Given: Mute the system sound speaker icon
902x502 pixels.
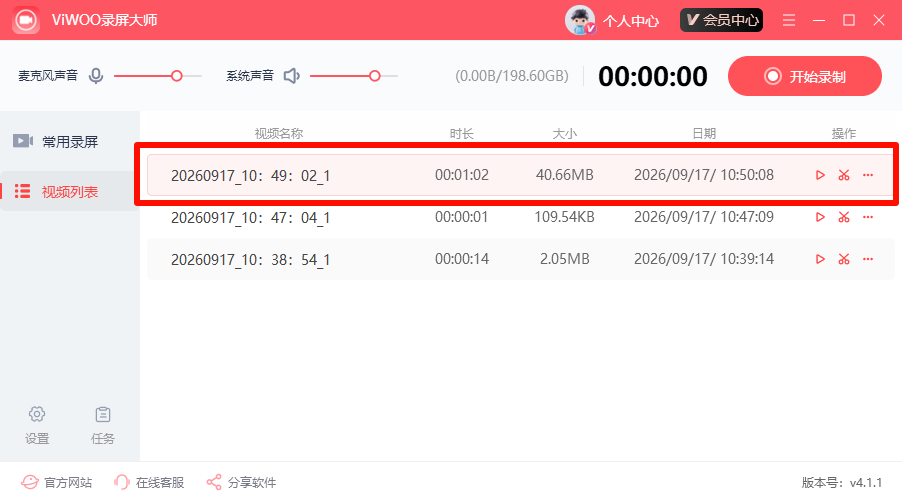Looking at the screenshot, I should pos(292,76).
